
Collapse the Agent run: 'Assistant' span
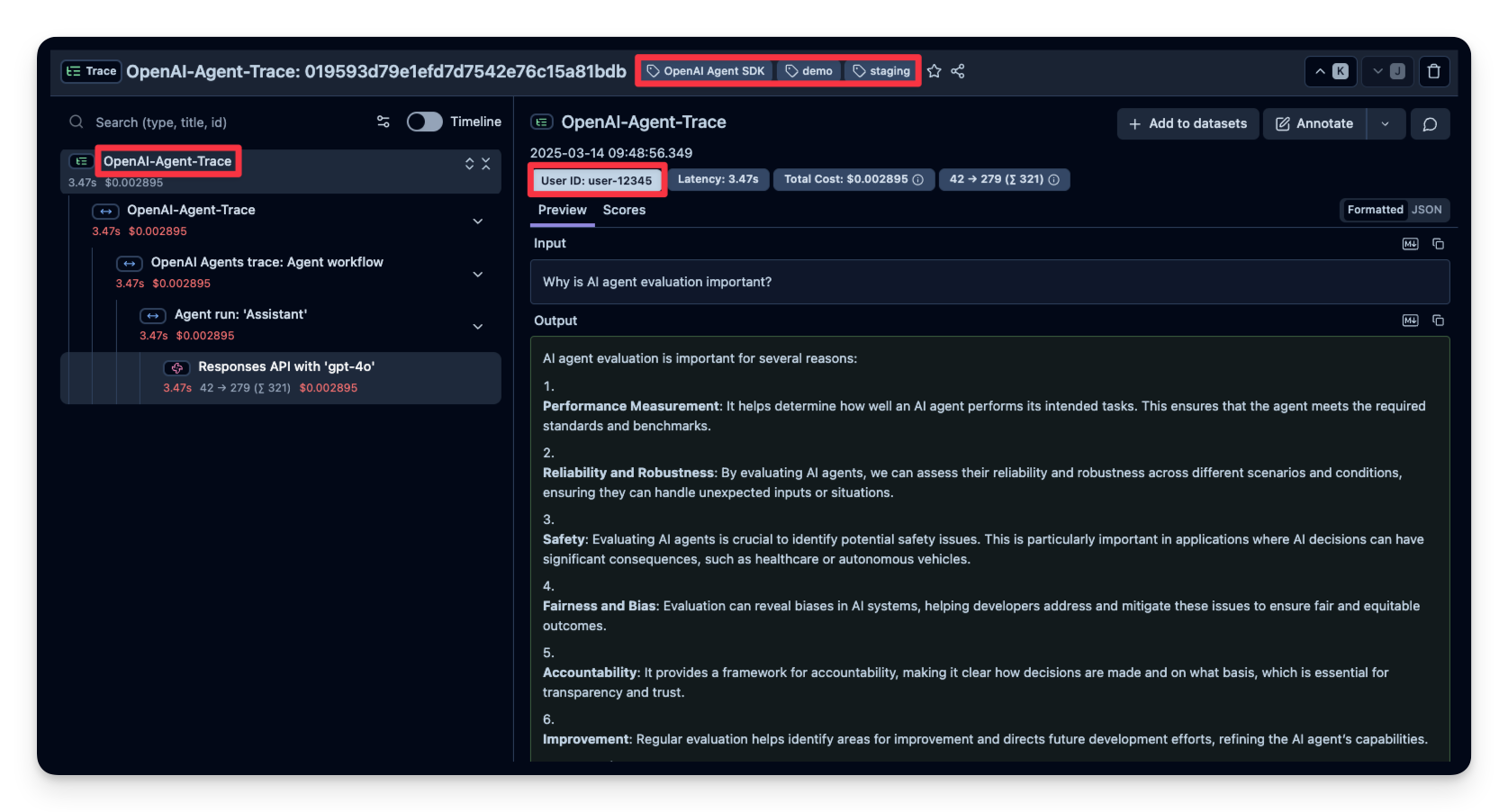478,326
